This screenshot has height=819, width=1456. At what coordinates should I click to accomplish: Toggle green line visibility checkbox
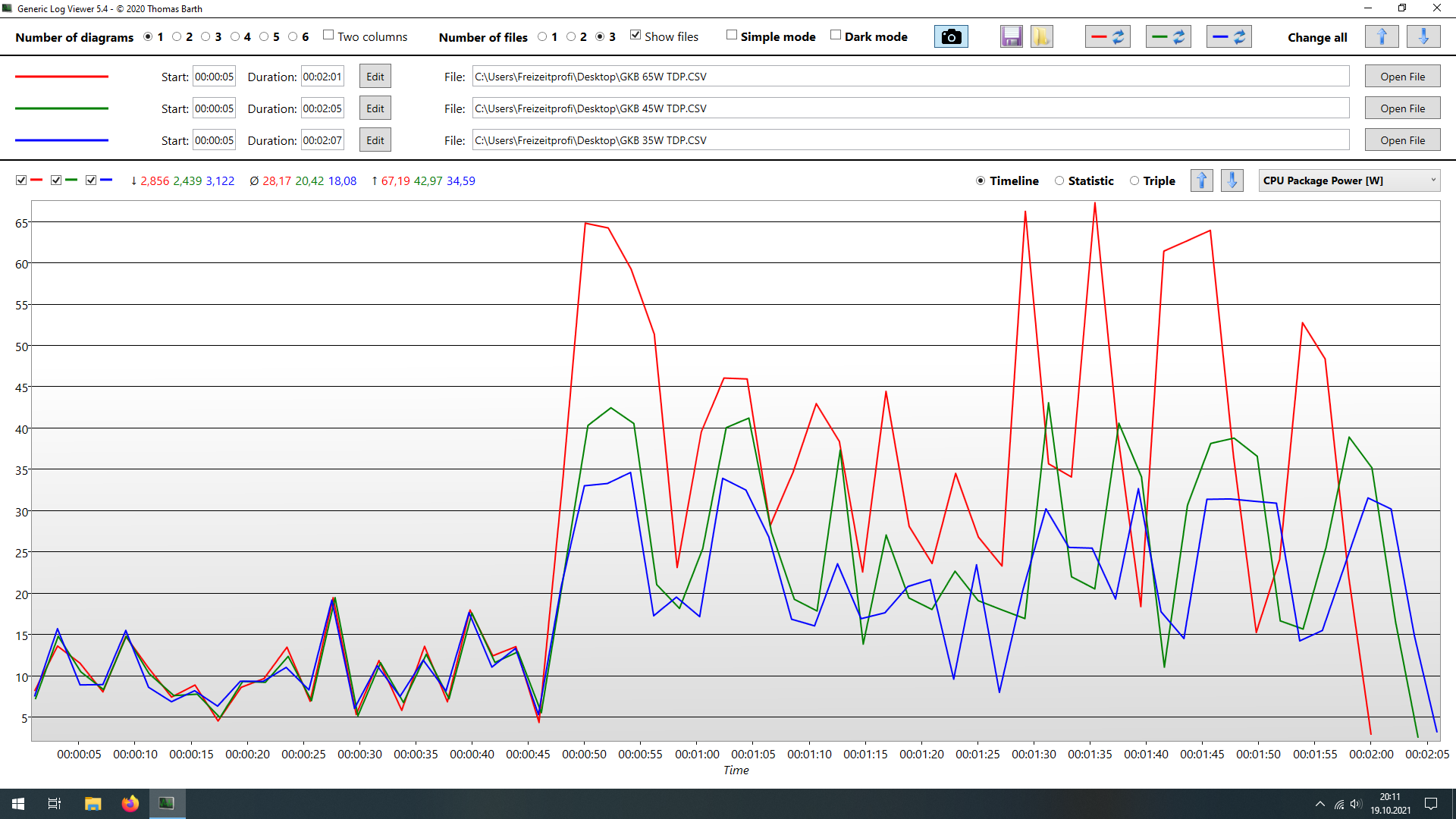(56, 180)
